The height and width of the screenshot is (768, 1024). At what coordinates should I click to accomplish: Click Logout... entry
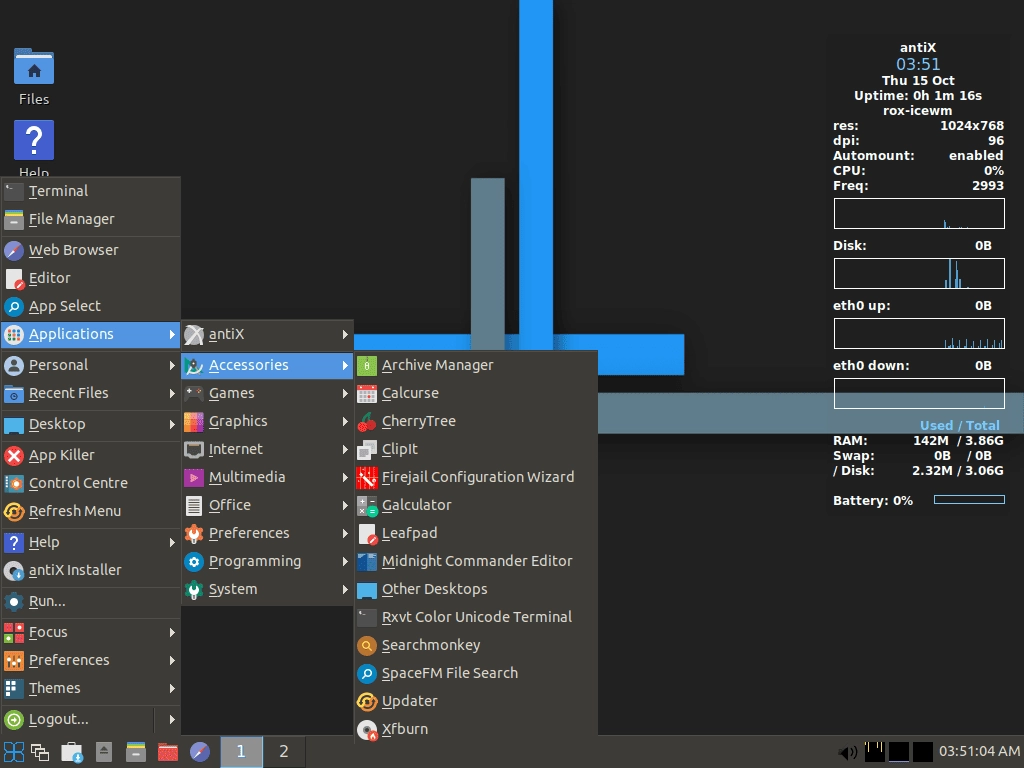coord(78,720)
